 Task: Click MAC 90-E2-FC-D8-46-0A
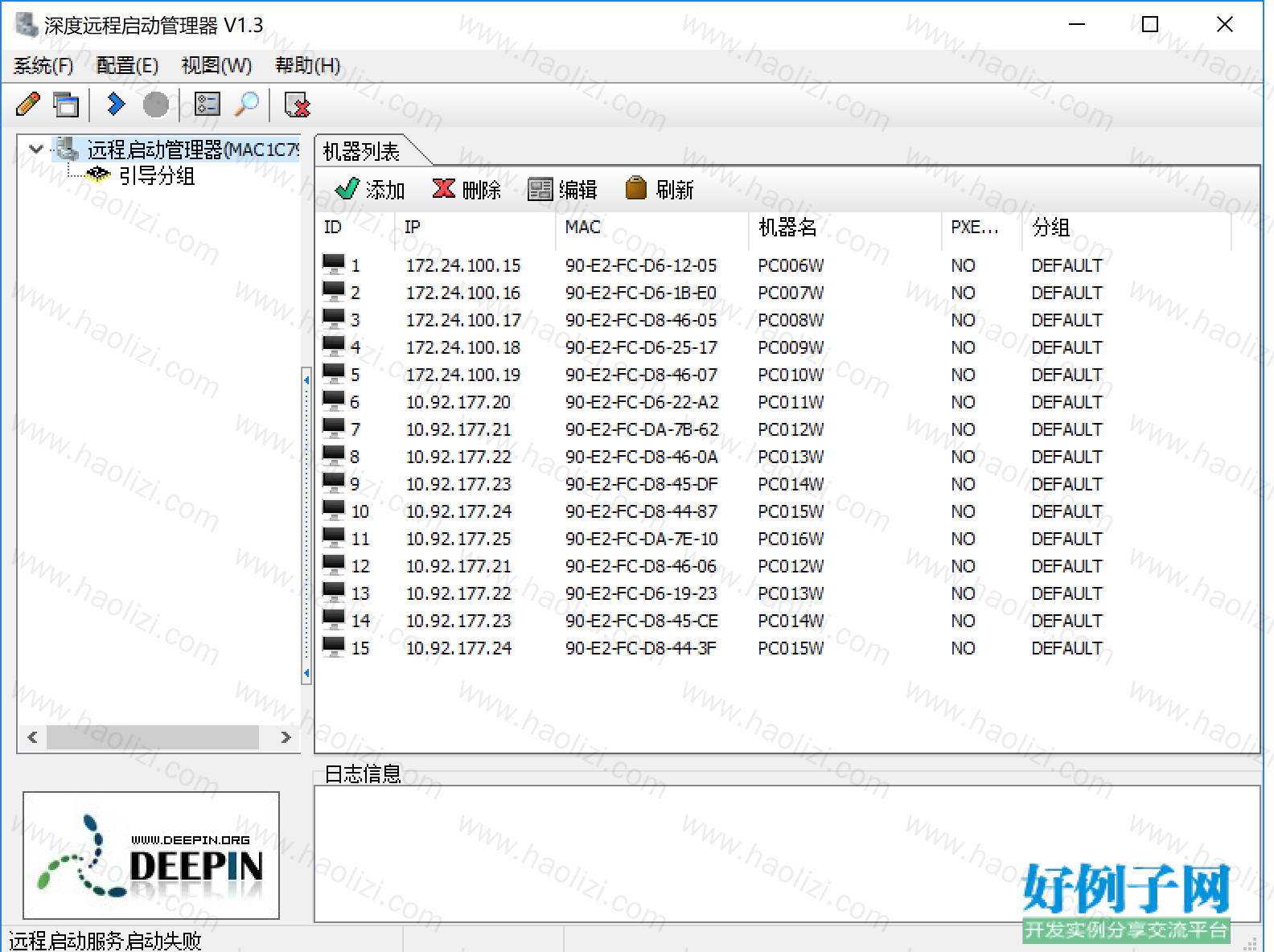(641, 457)
